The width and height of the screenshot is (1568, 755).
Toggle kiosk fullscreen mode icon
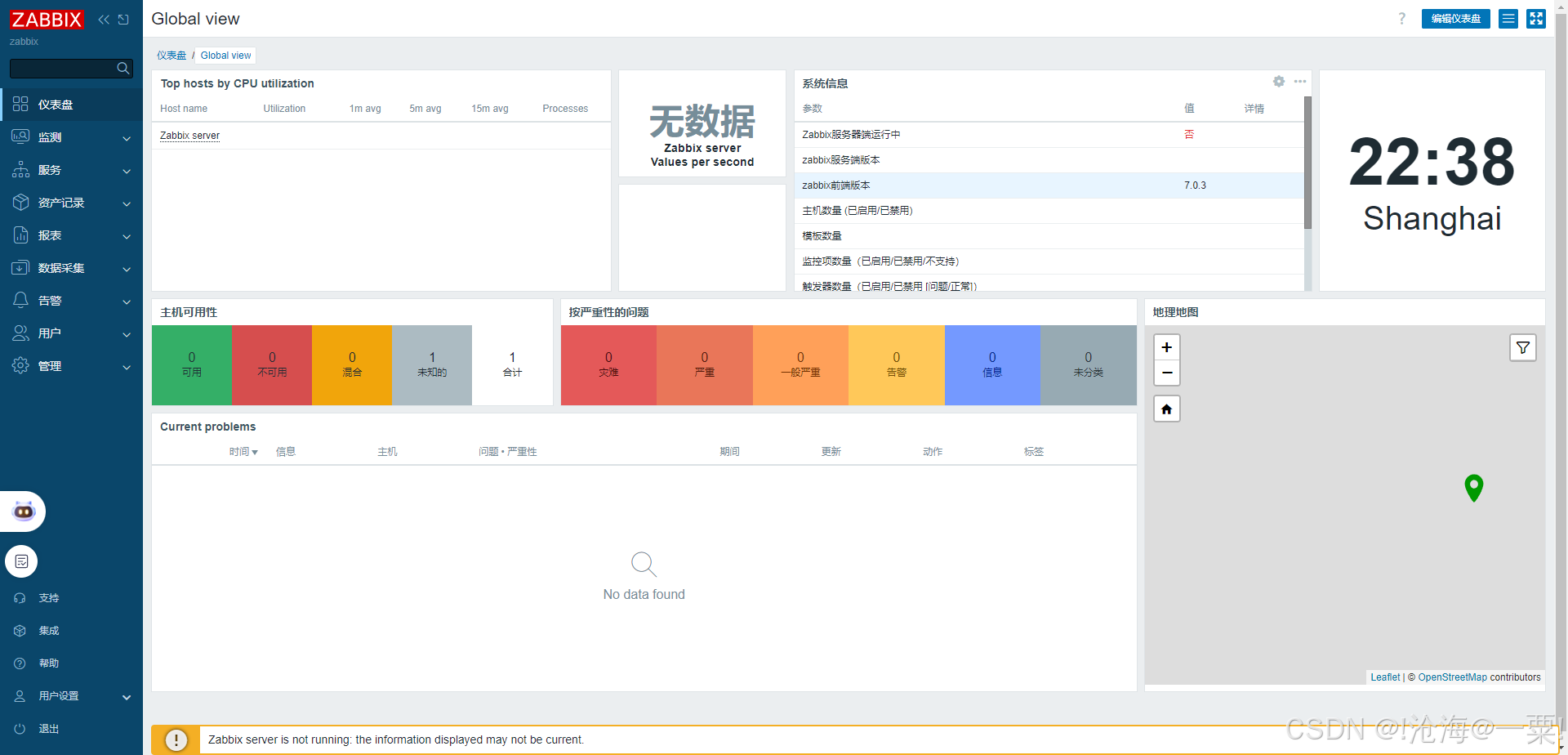coord(1536,19)
